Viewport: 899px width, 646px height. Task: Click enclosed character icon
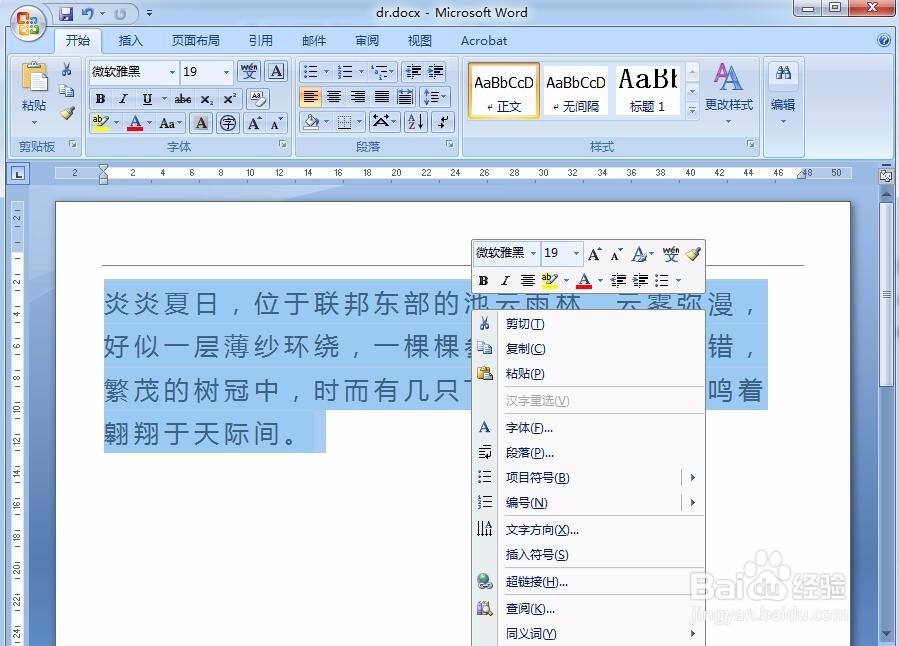[228, 123]
